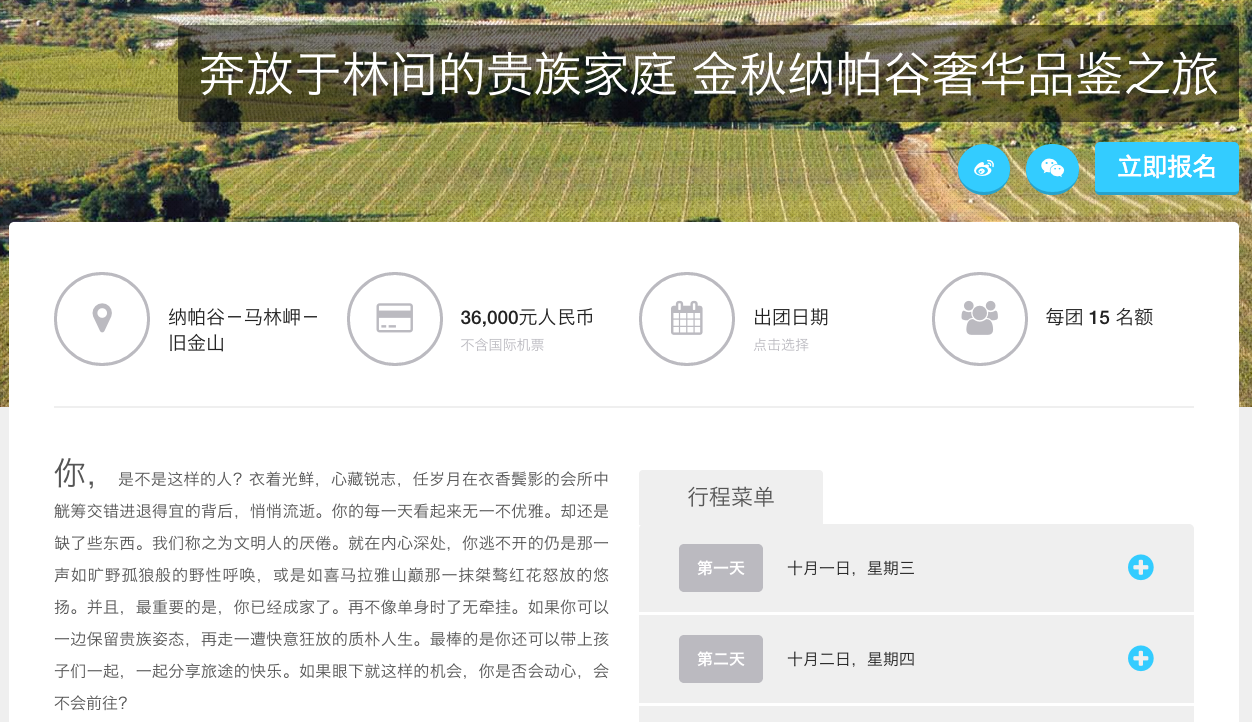Expand the 第一天 itinerary with plus icon
1252x722 pixels.
1141,568
